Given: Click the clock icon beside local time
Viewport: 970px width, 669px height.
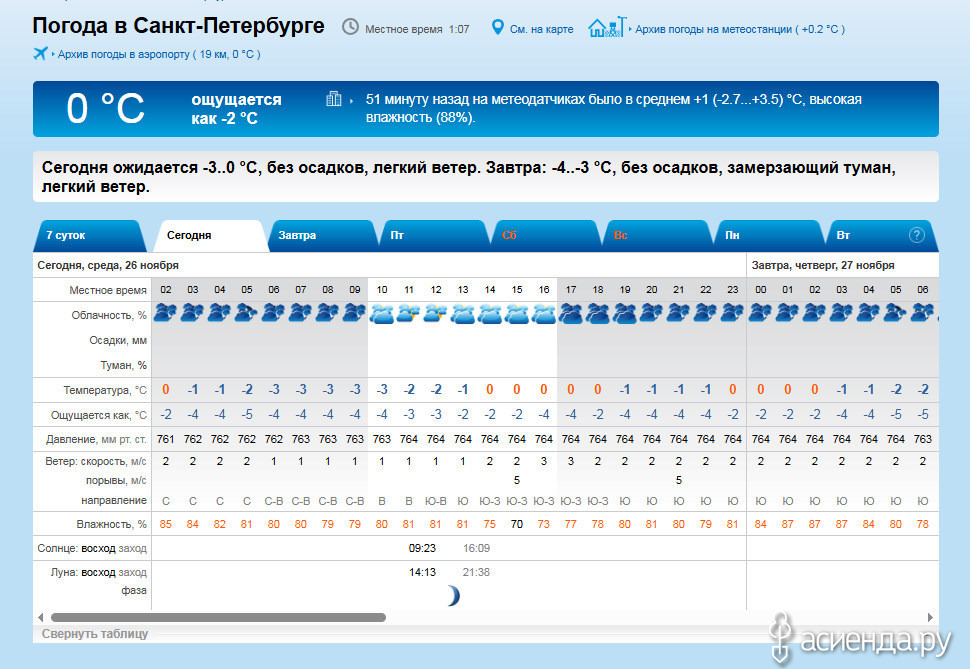Looking at the screenshot, I should coord(350,27).
